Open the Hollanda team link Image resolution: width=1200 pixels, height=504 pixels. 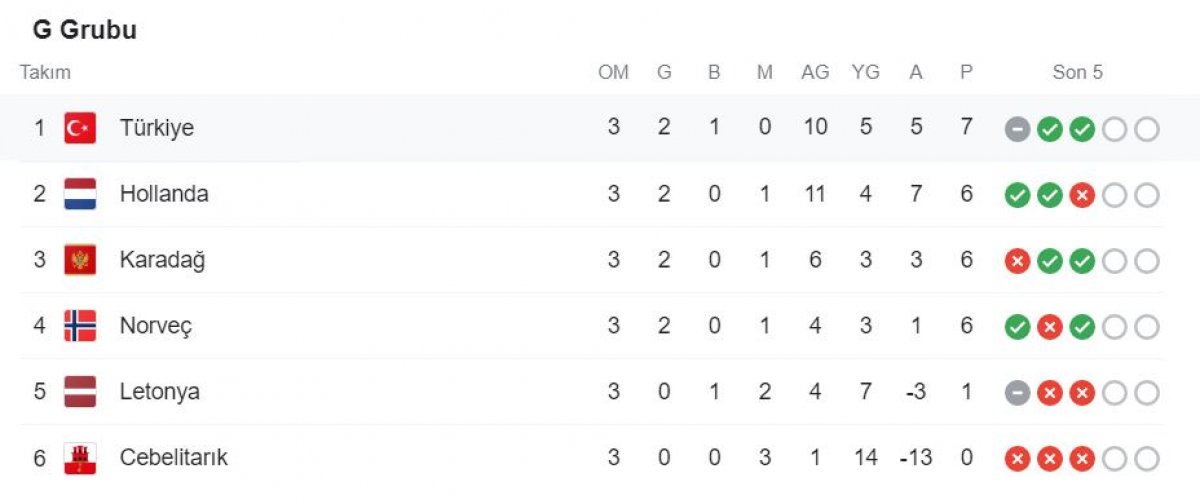click(x=164, y=194)
